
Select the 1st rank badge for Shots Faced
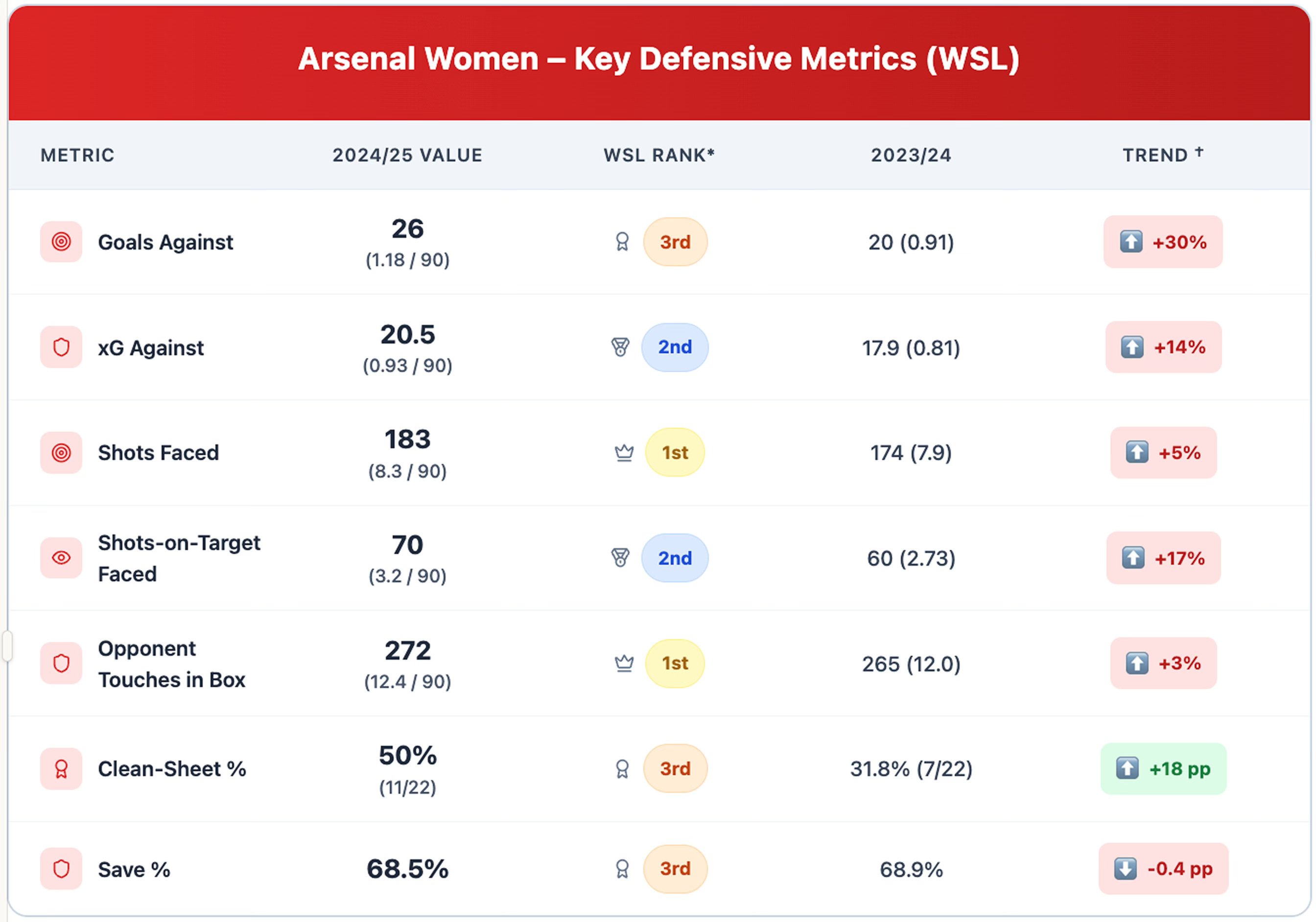[676, 453]
